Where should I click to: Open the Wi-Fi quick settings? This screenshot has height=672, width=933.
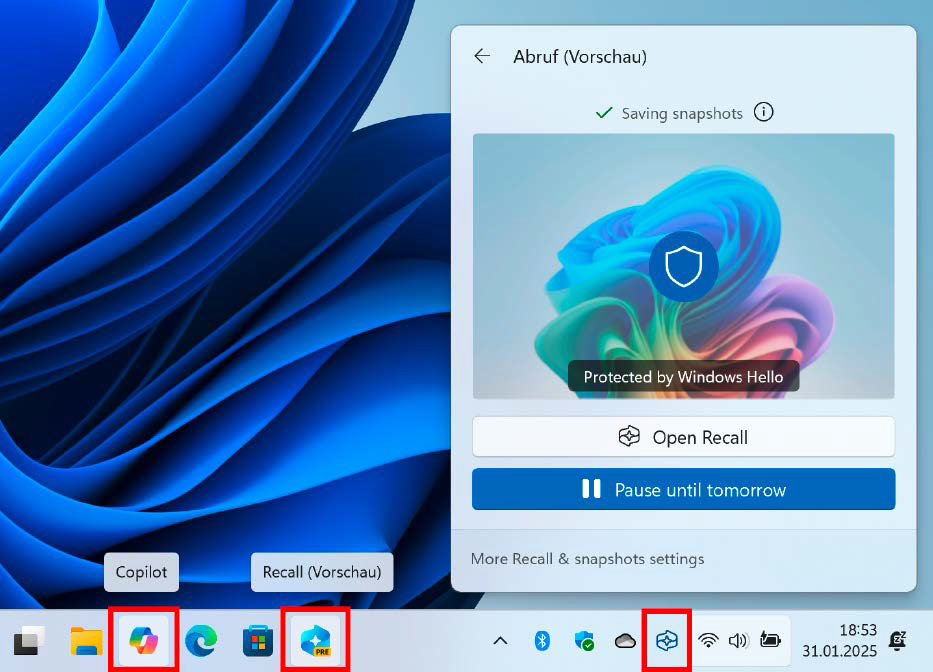(x=709, y=640)
